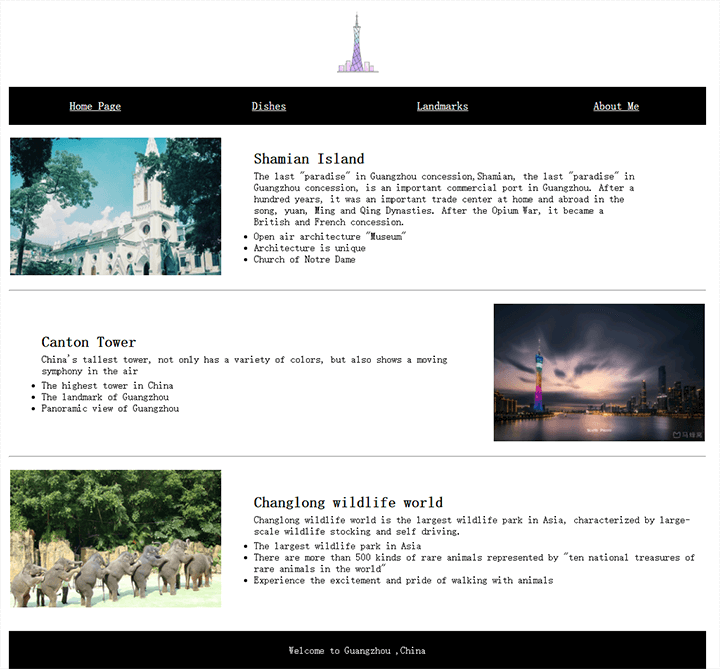Screen dimensions: 720x669
Task: Click the 'Architecture is unique' bullet
Action: coord(309,248)
